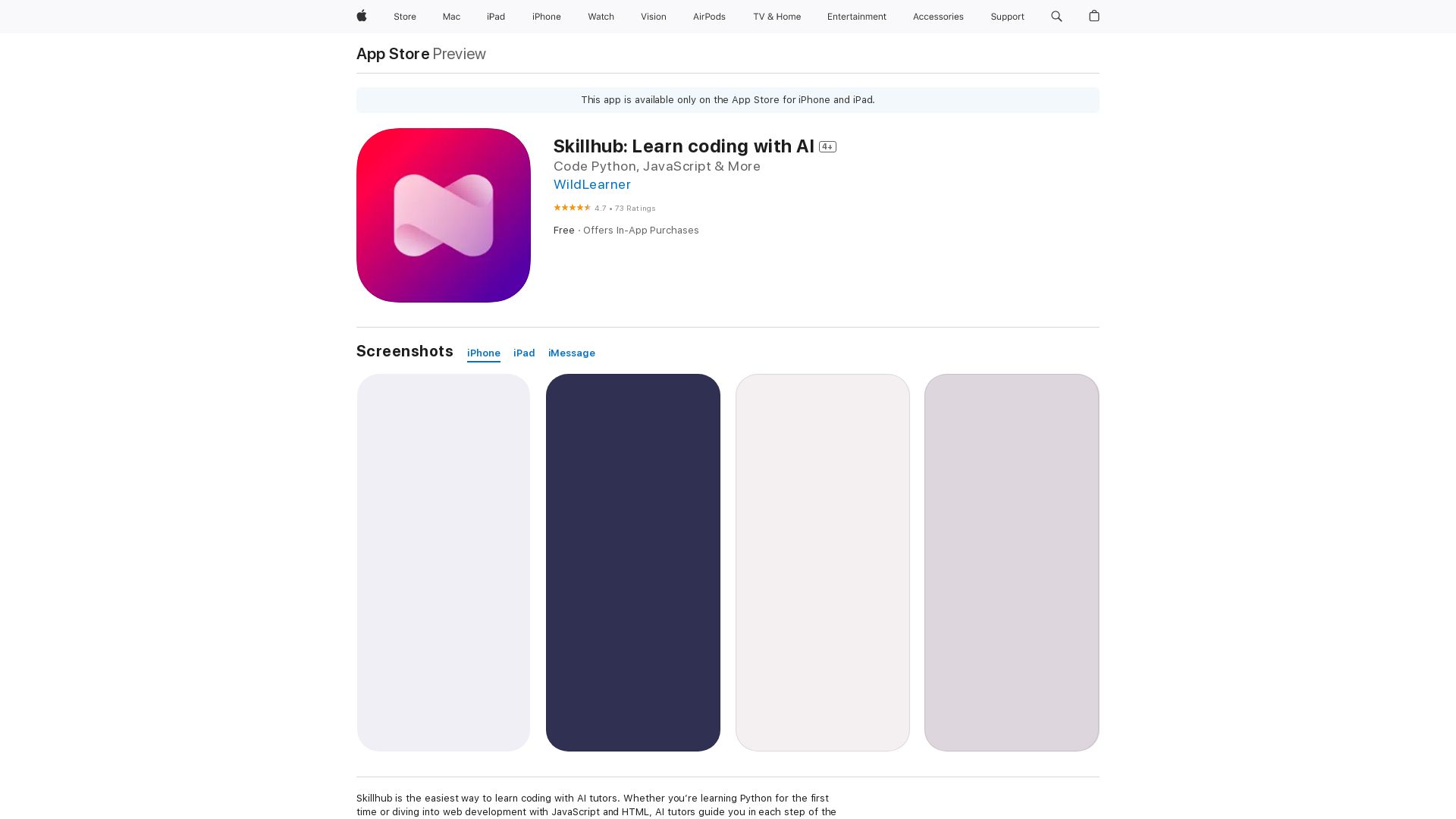1456x819 pixels.
Task: Switch to the iPad screenshots tab
Action: point(524,353)
